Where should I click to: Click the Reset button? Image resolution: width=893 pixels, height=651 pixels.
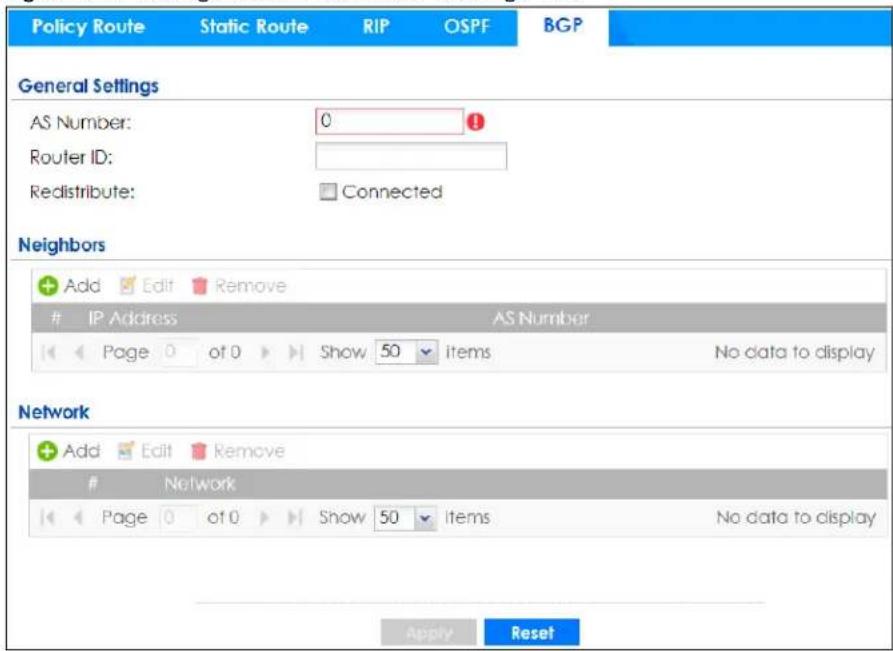532,633
